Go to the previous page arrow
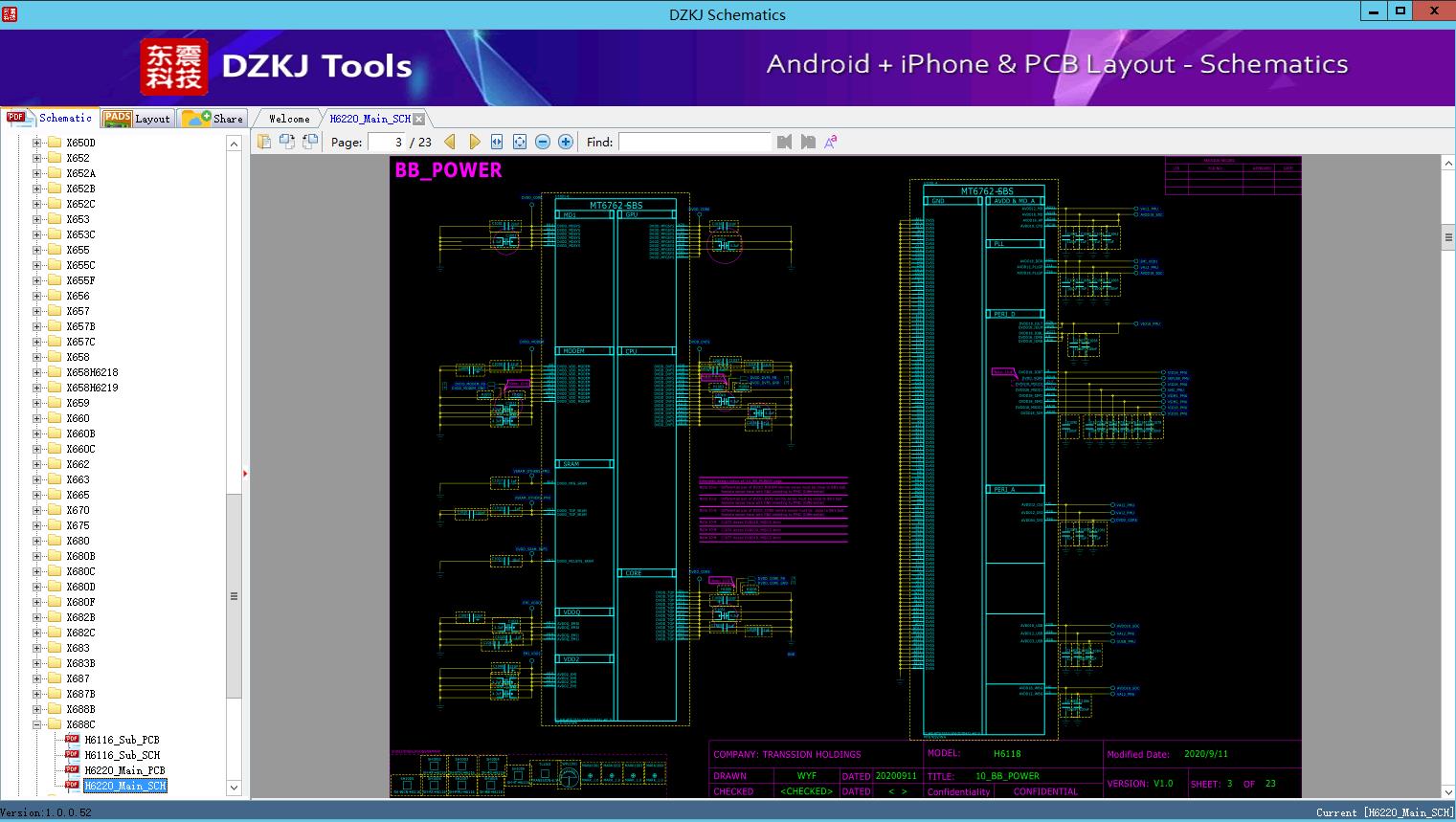Viewport: 1456px width, 822px height. 450,142
